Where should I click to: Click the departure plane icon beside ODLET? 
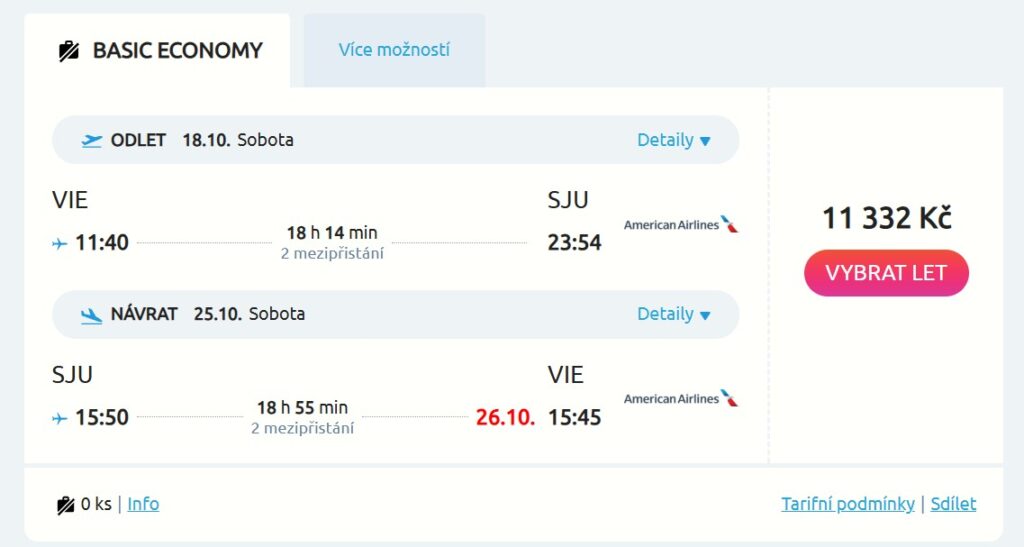pos(92,140)
